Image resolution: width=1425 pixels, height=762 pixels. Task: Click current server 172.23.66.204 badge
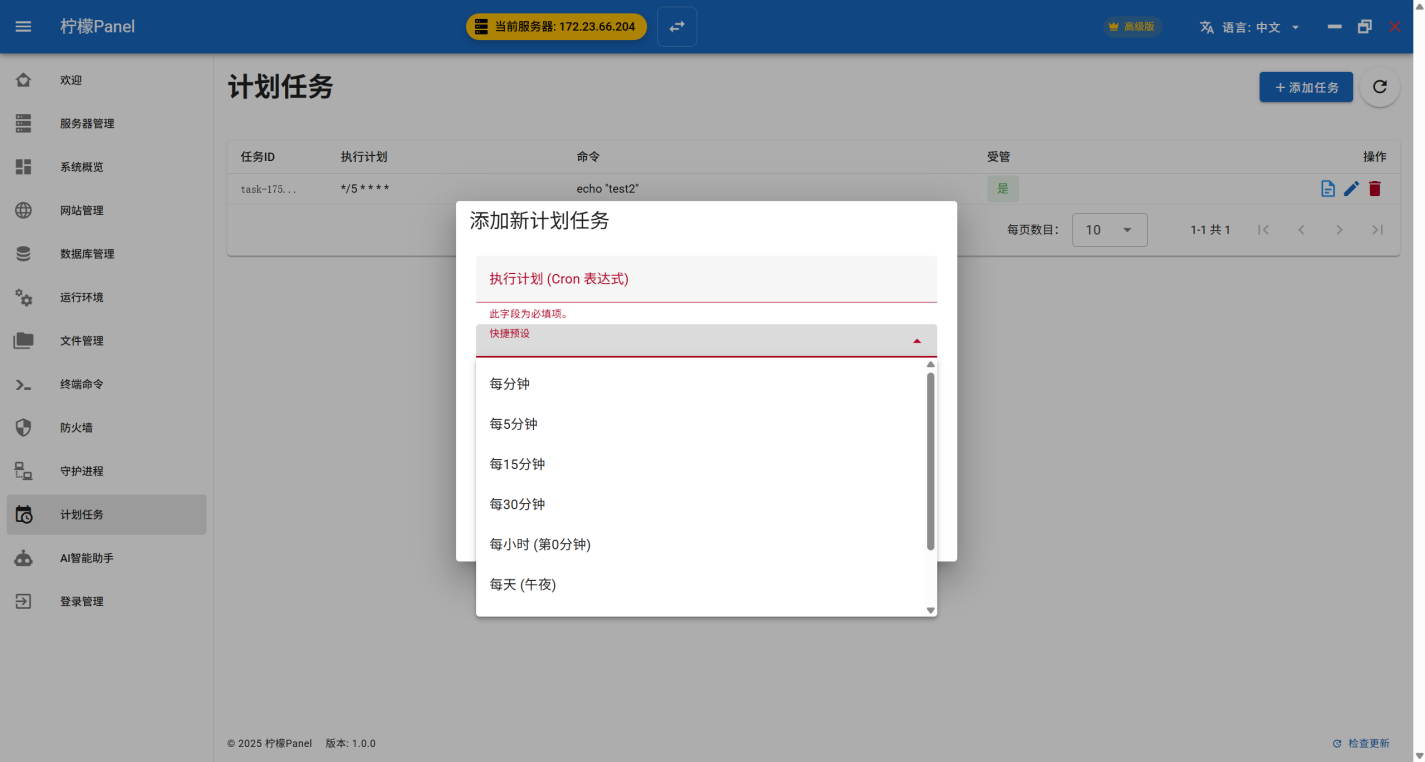[556, 27]
